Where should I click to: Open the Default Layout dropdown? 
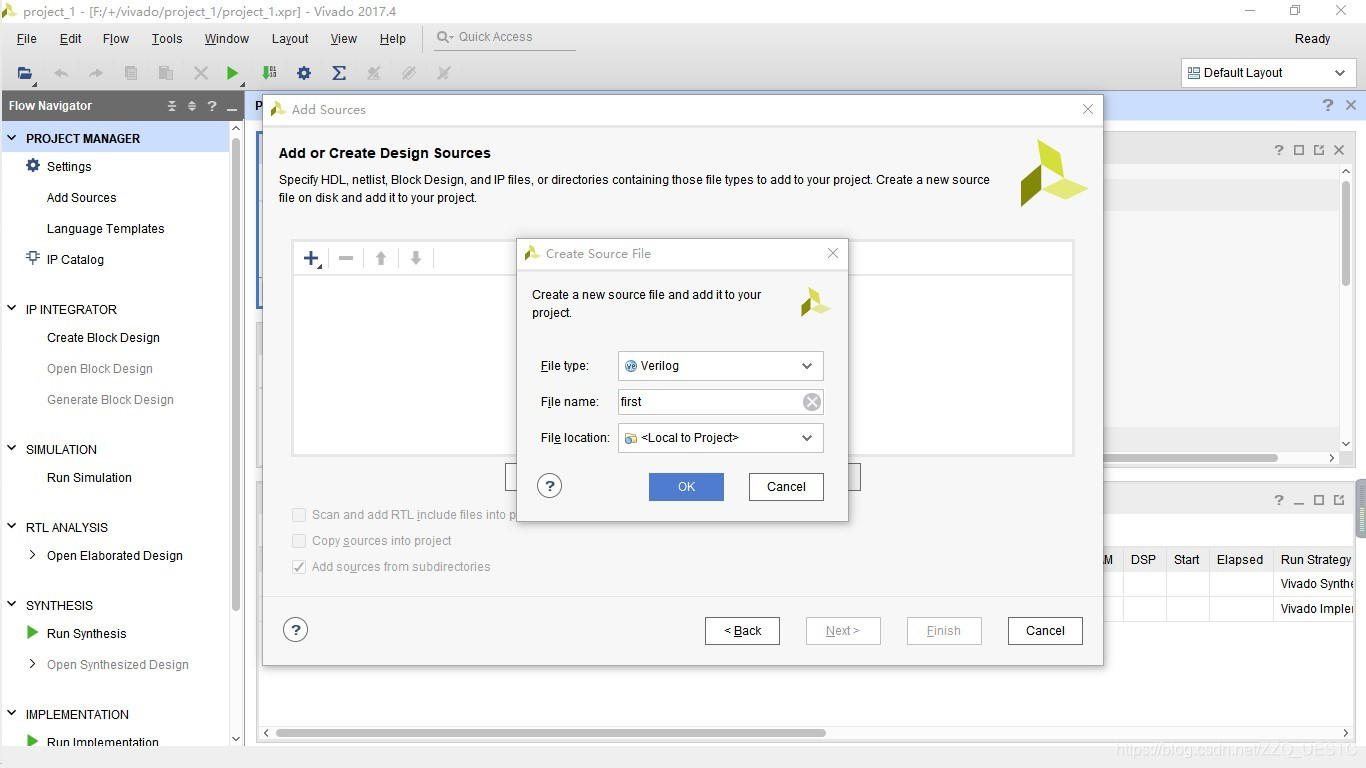point(1268,73)
